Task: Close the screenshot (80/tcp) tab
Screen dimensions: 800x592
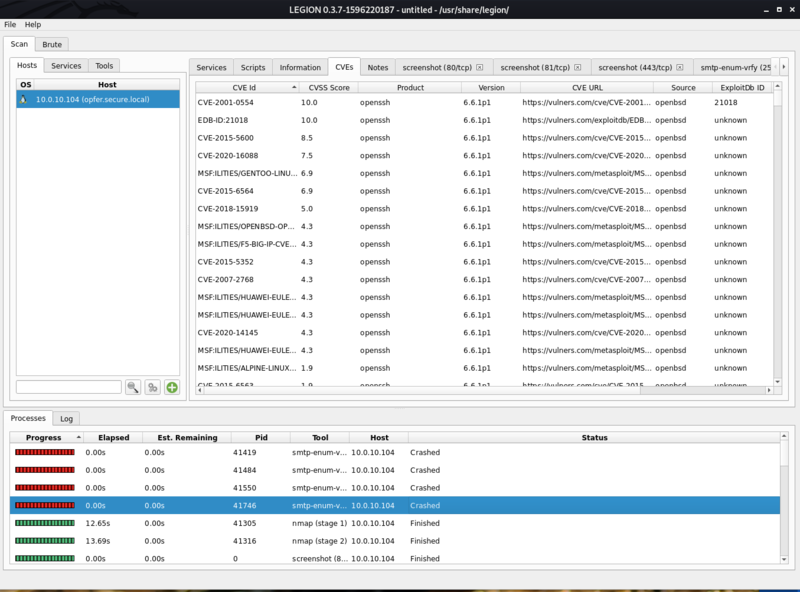Action: tap(479, 67)
